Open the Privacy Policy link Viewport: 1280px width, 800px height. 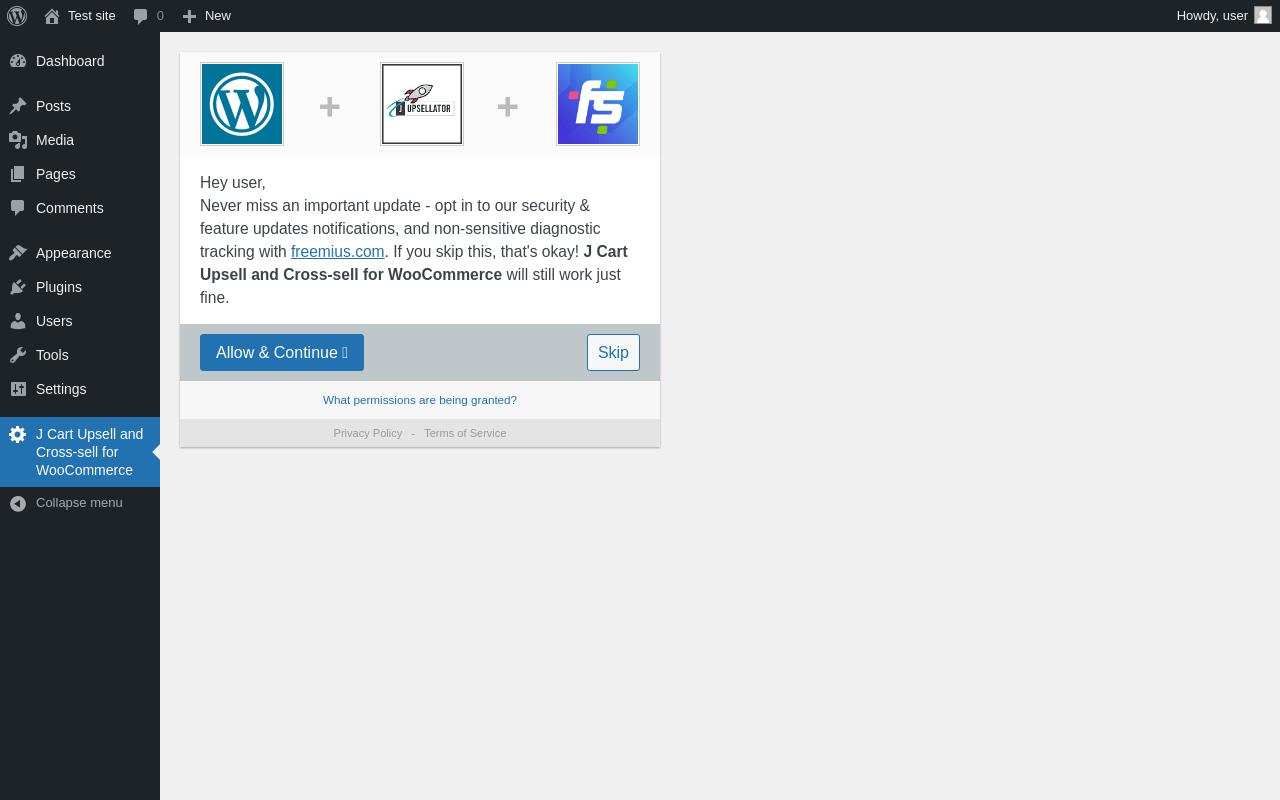tap(368, 433)
